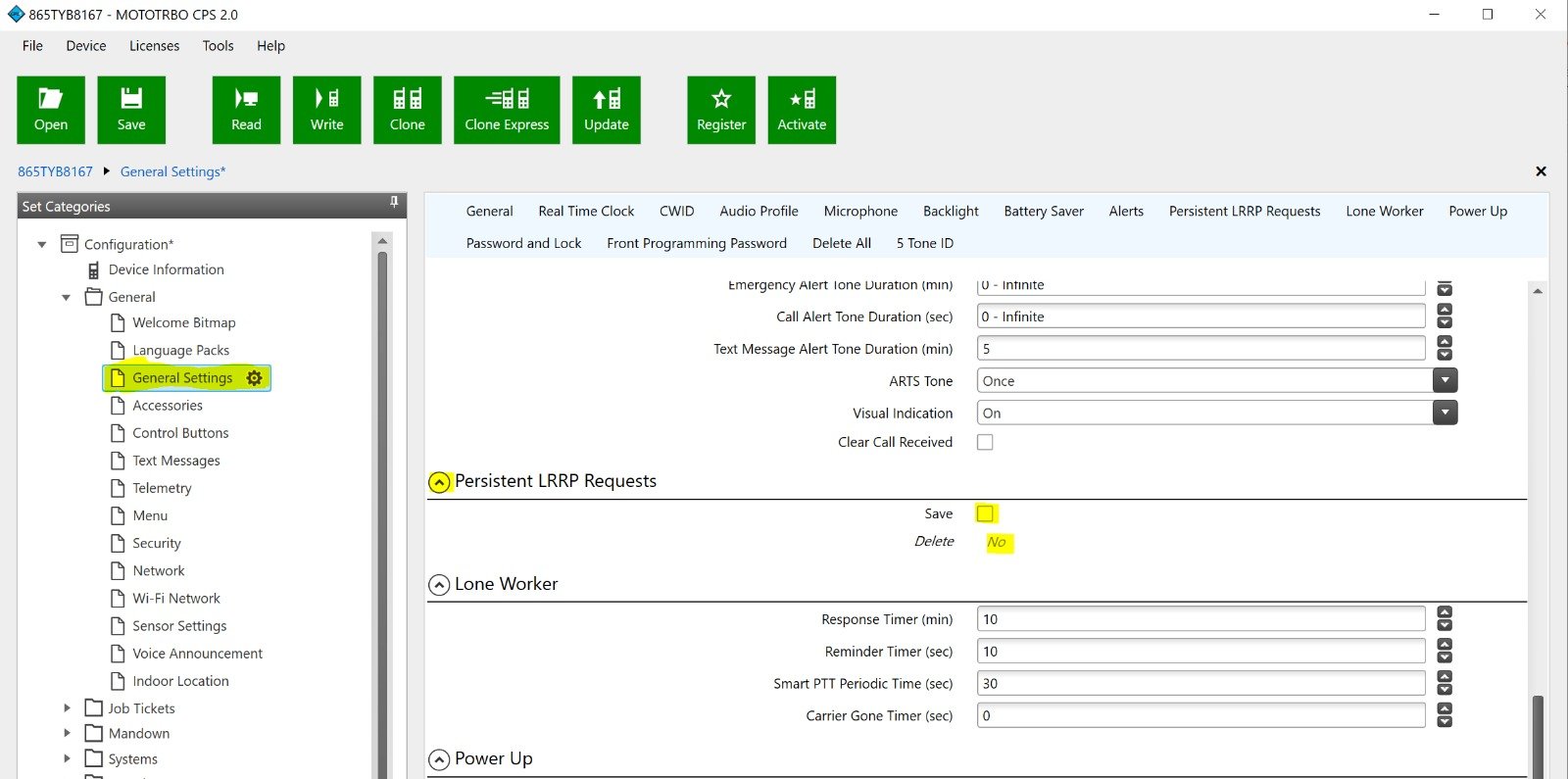
Task: Click the Save toolbar button
Action: point(131,110)
